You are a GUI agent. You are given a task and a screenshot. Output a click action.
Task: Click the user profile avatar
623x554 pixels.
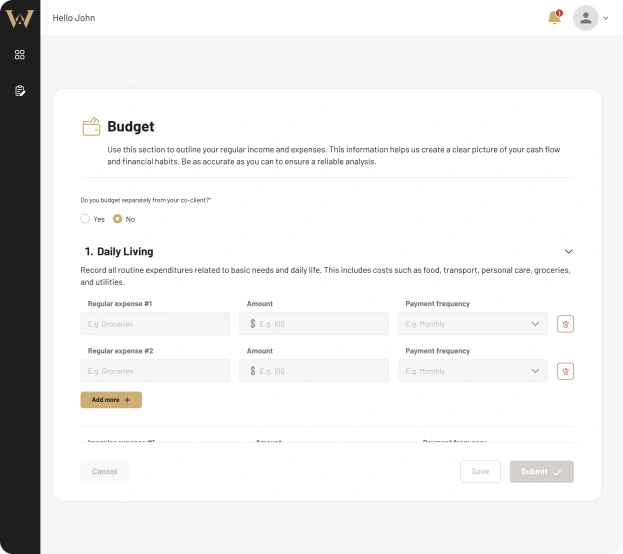(585, 18)
